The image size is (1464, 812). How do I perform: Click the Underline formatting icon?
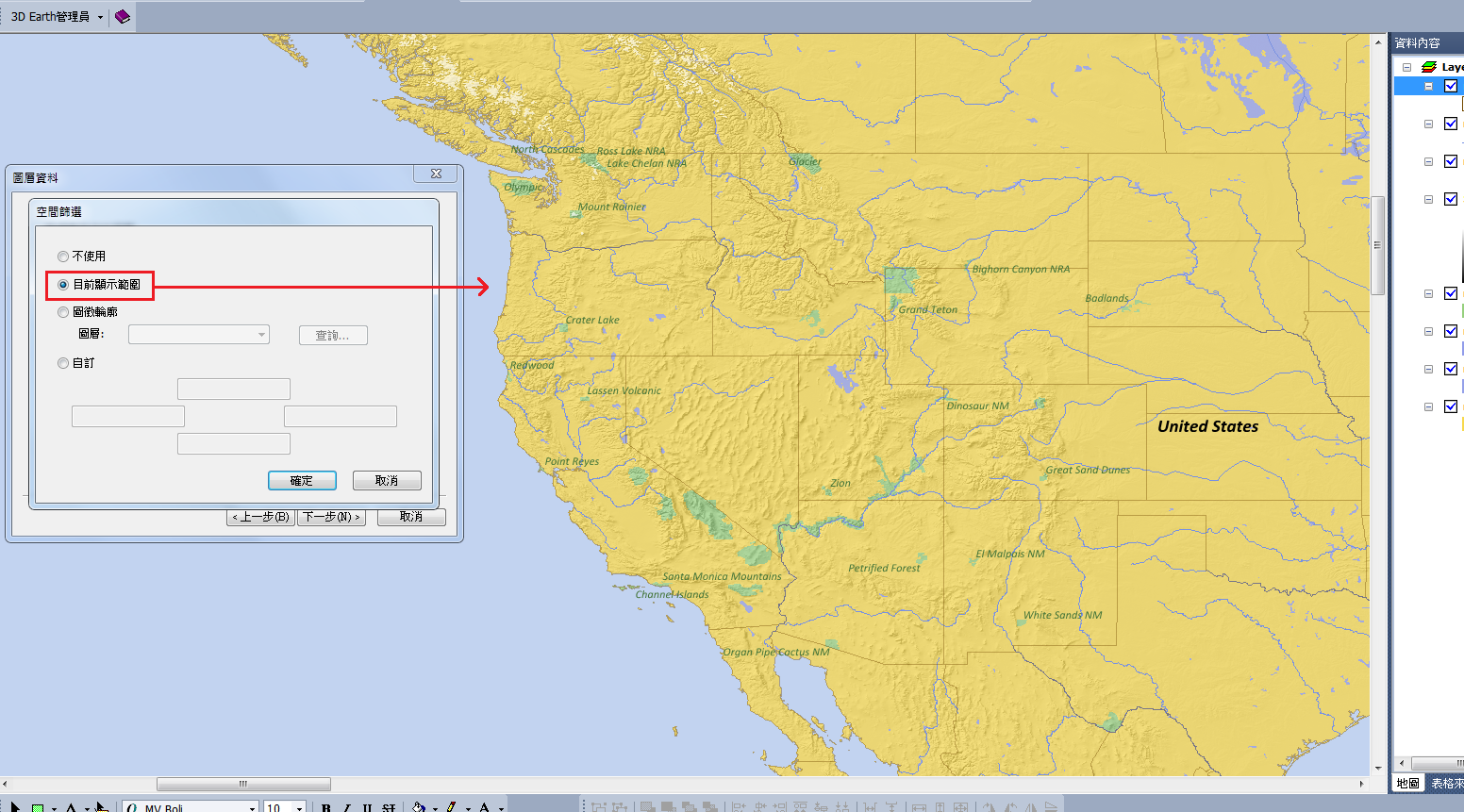[367, 808]
